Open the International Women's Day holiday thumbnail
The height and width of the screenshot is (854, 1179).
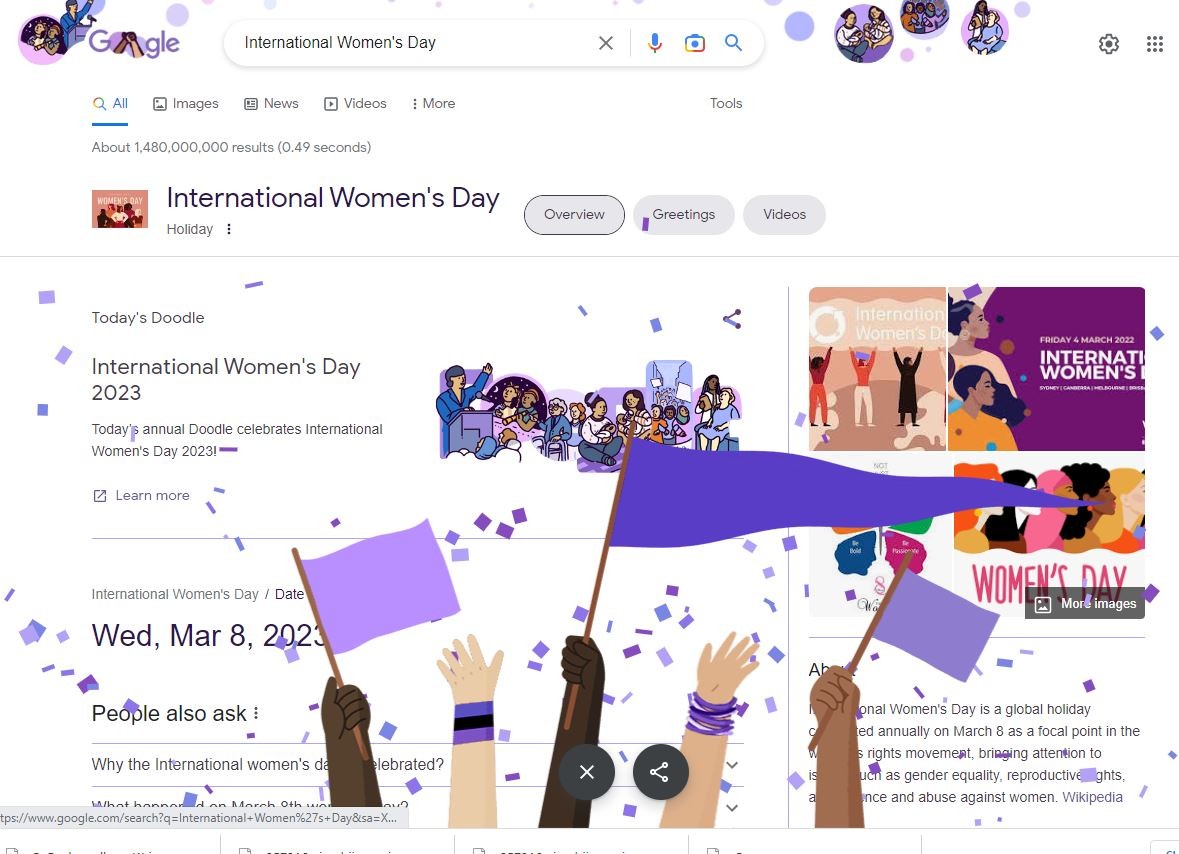(x=120, y=208)
